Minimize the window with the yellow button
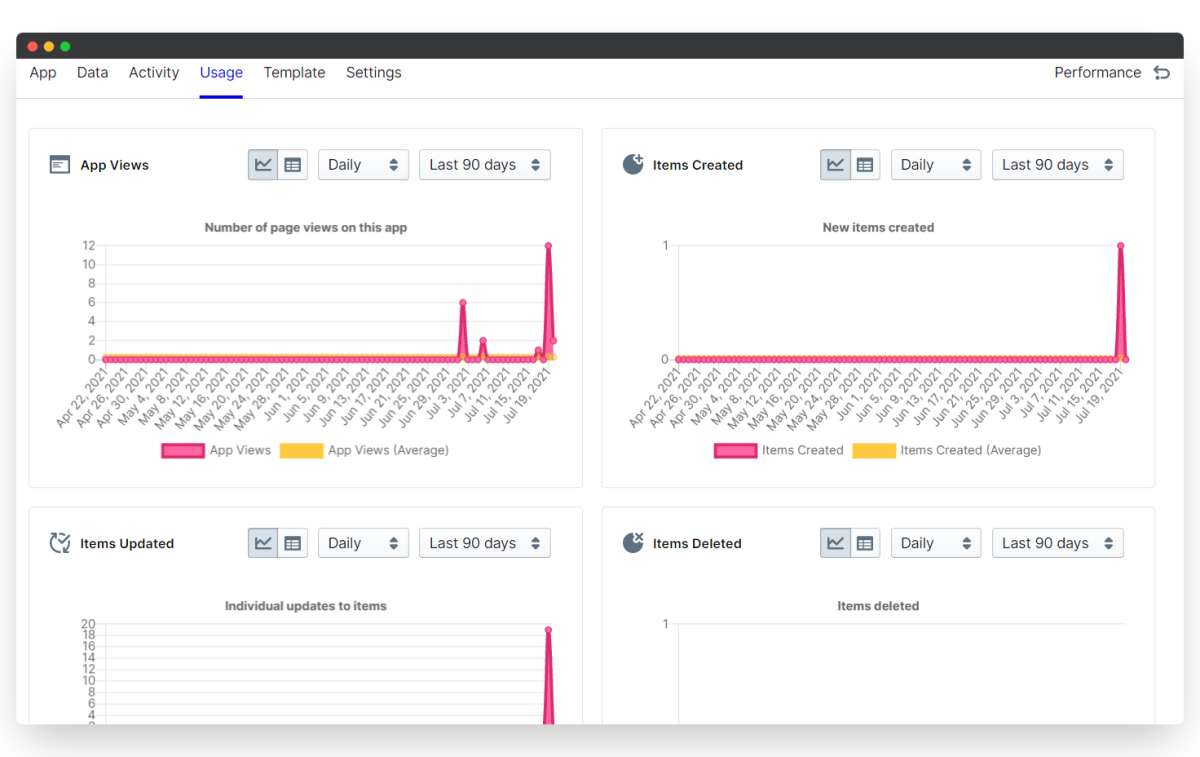The width and height of the screenshot is (1200, 757). click(48, 47)
